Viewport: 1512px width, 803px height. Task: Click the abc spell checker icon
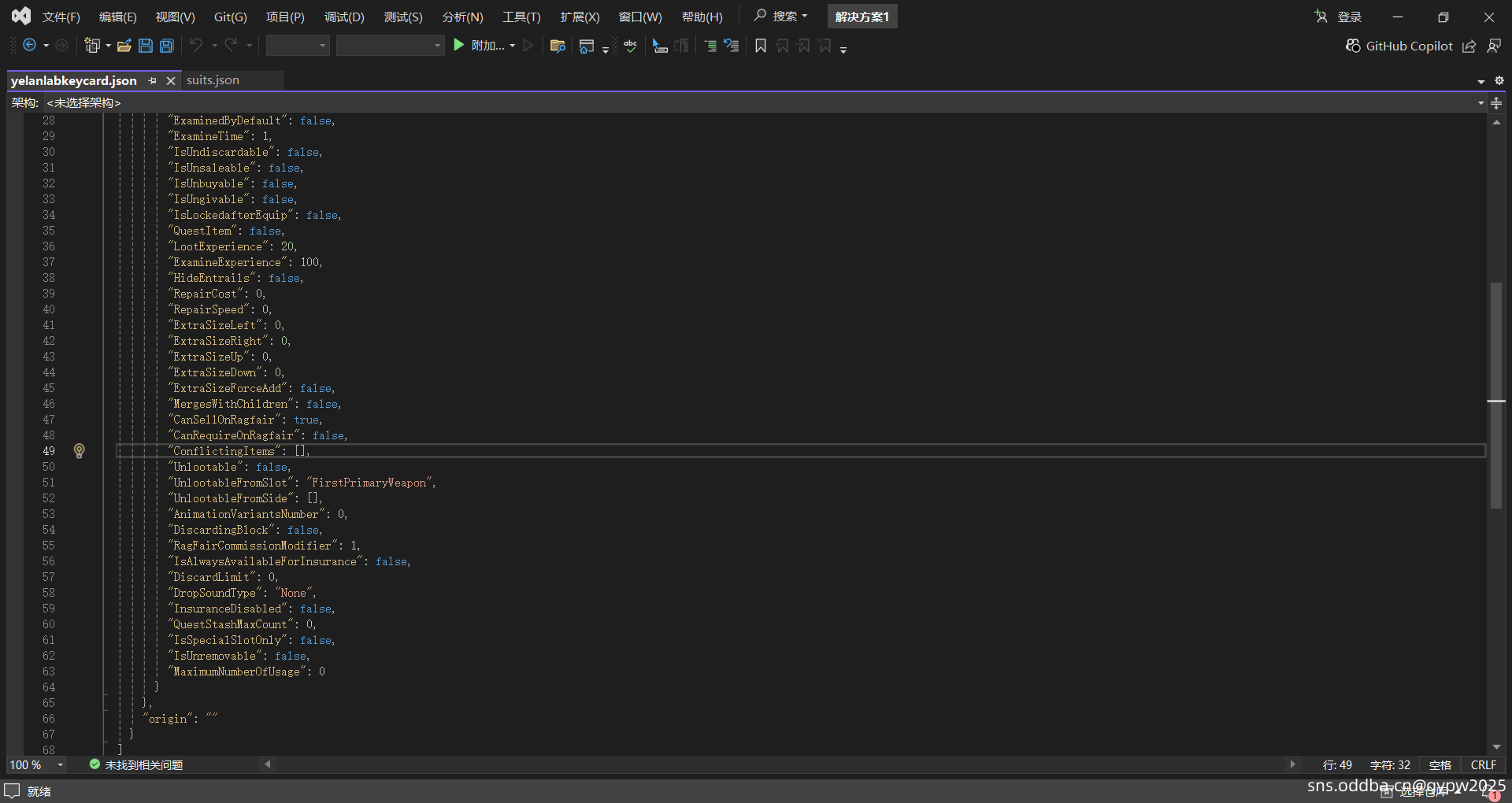(x=630, y=46)
